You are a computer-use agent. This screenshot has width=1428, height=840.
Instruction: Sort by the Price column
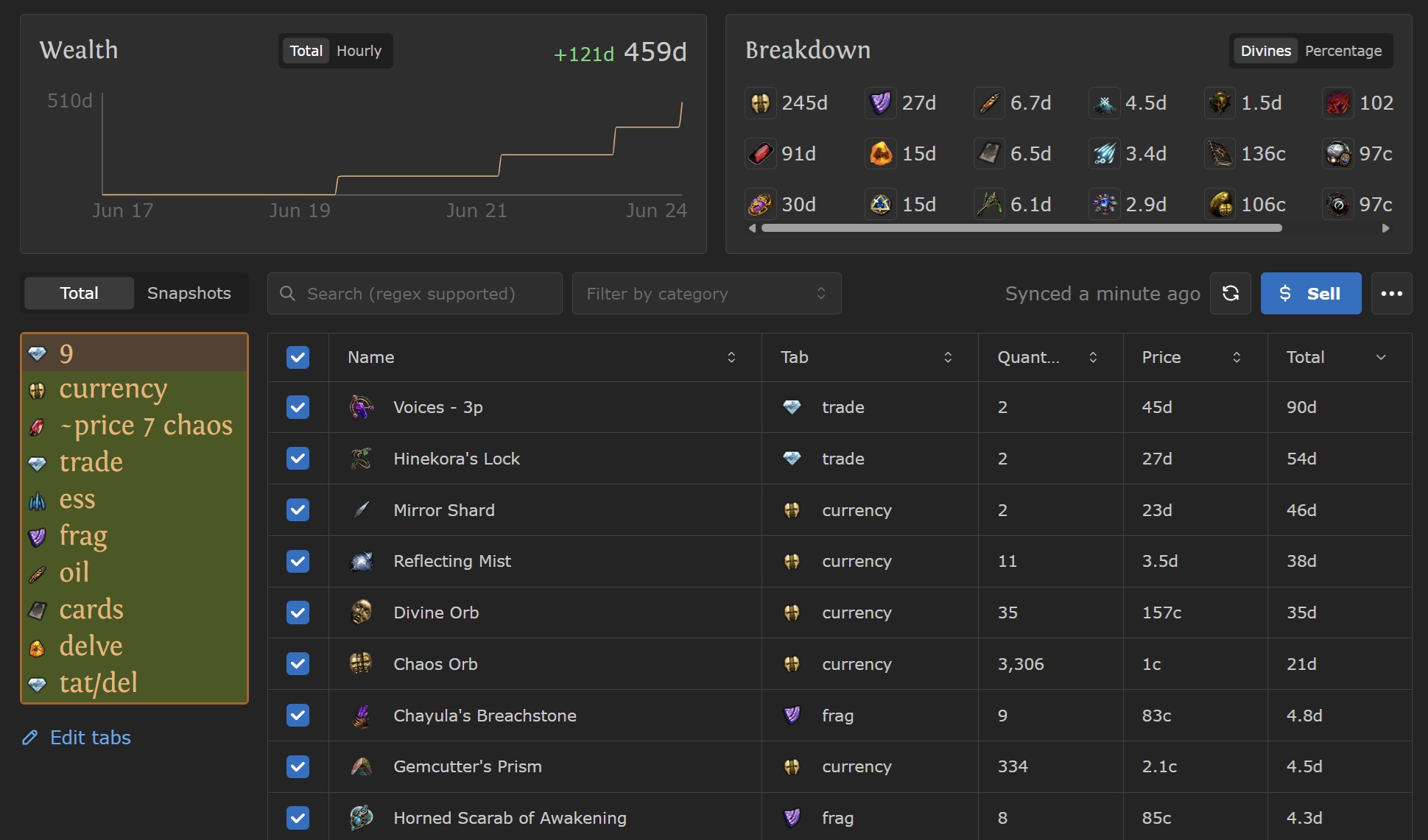[x=1195, y=357]
